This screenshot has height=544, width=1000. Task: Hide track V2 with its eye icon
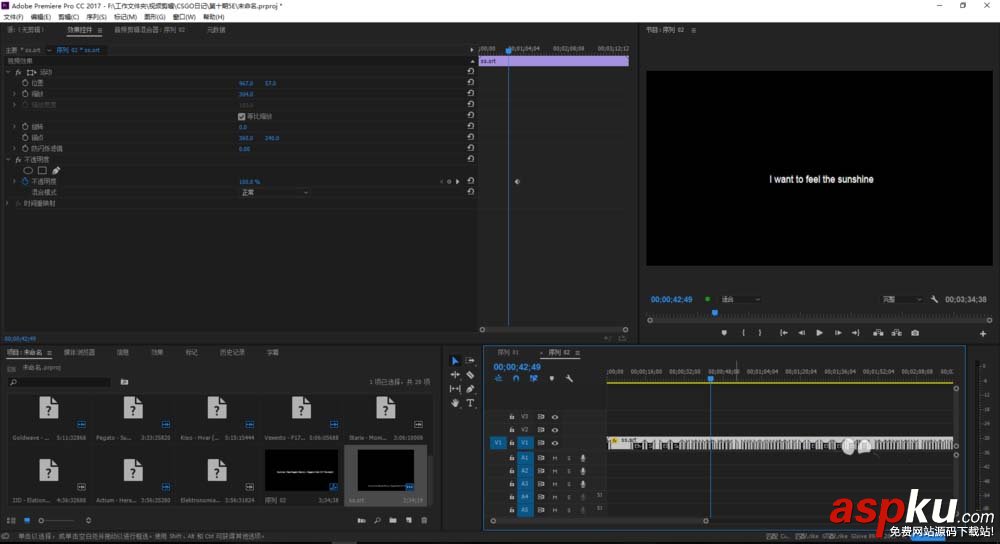[x=555, y=430]
